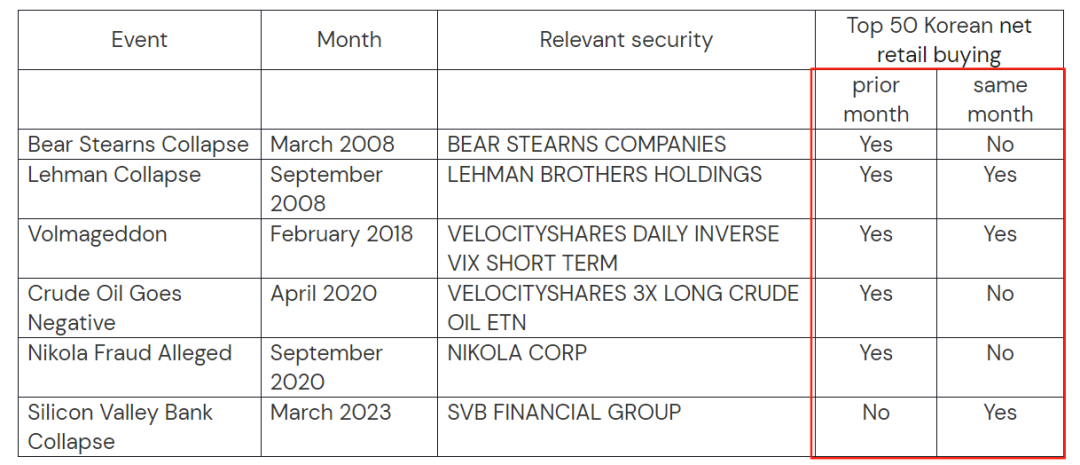Click the "Volmageddon" event cell

[97, 234]
